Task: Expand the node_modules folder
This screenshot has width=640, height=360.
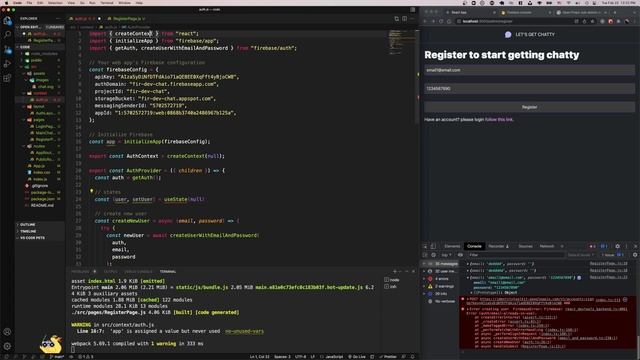Action: [x=39, y=53]
